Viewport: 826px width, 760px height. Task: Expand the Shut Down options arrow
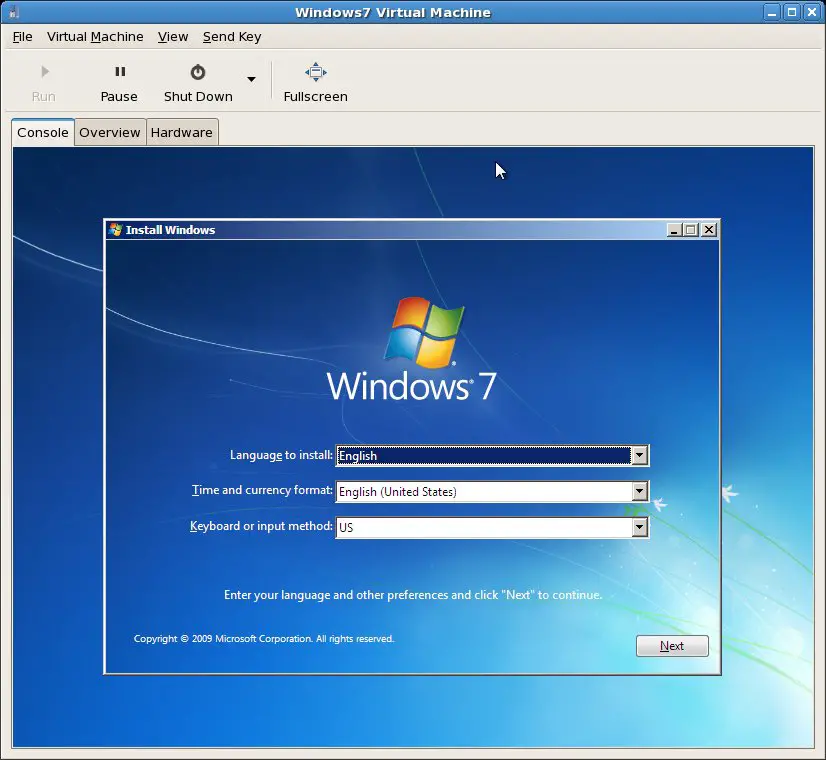251,80
